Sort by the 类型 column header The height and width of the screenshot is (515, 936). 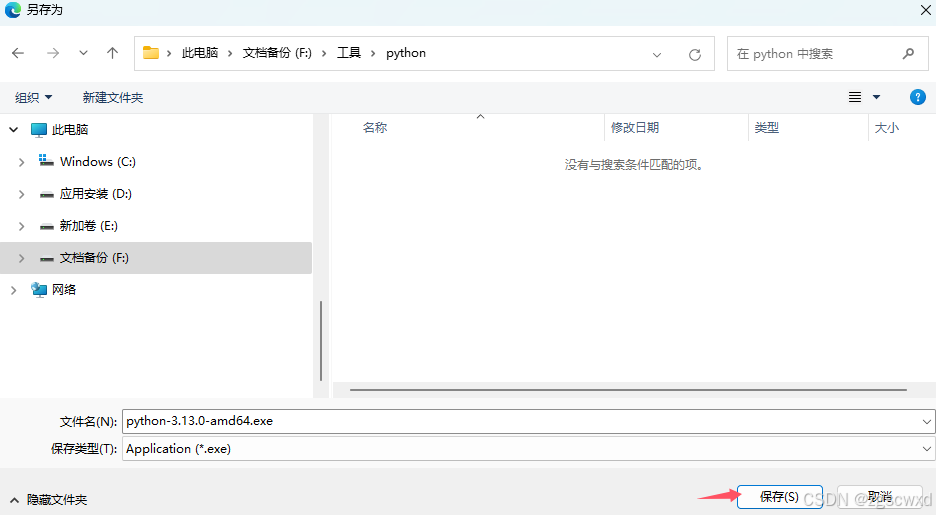point(766,128)
